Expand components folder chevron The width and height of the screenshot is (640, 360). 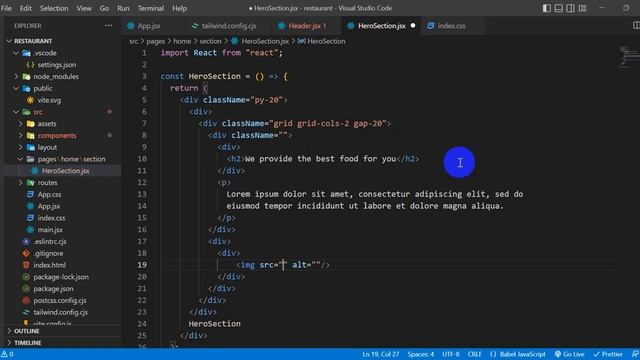pos(20,136)
